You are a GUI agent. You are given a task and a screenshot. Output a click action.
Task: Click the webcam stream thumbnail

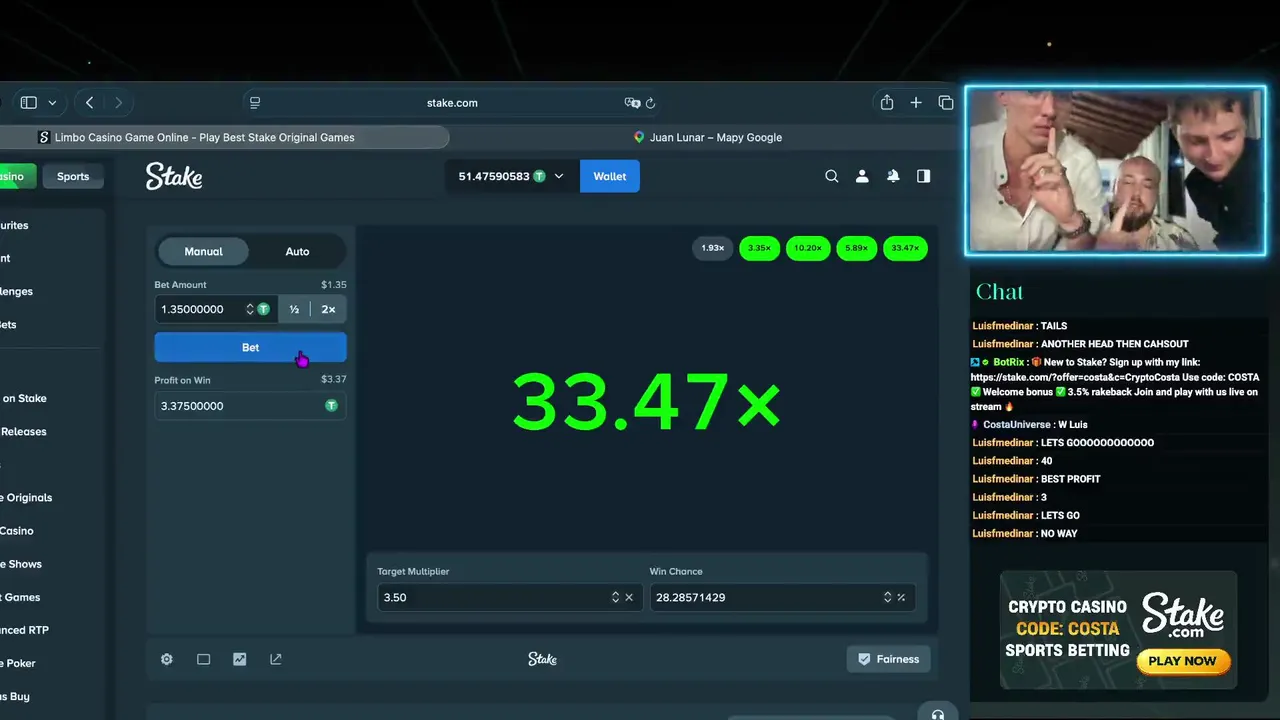point(1115,170)
